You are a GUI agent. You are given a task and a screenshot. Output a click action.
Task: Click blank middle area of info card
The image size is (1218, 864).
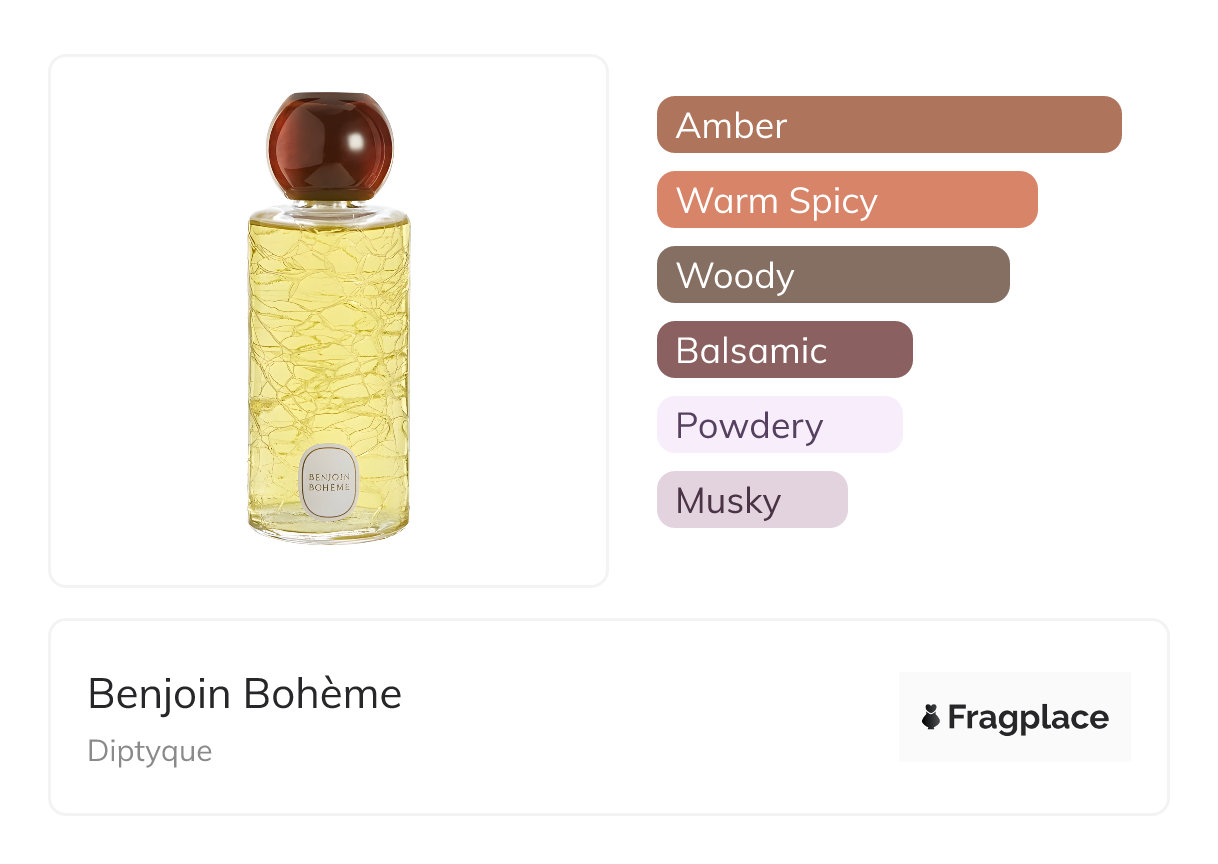tap(650, 717)
